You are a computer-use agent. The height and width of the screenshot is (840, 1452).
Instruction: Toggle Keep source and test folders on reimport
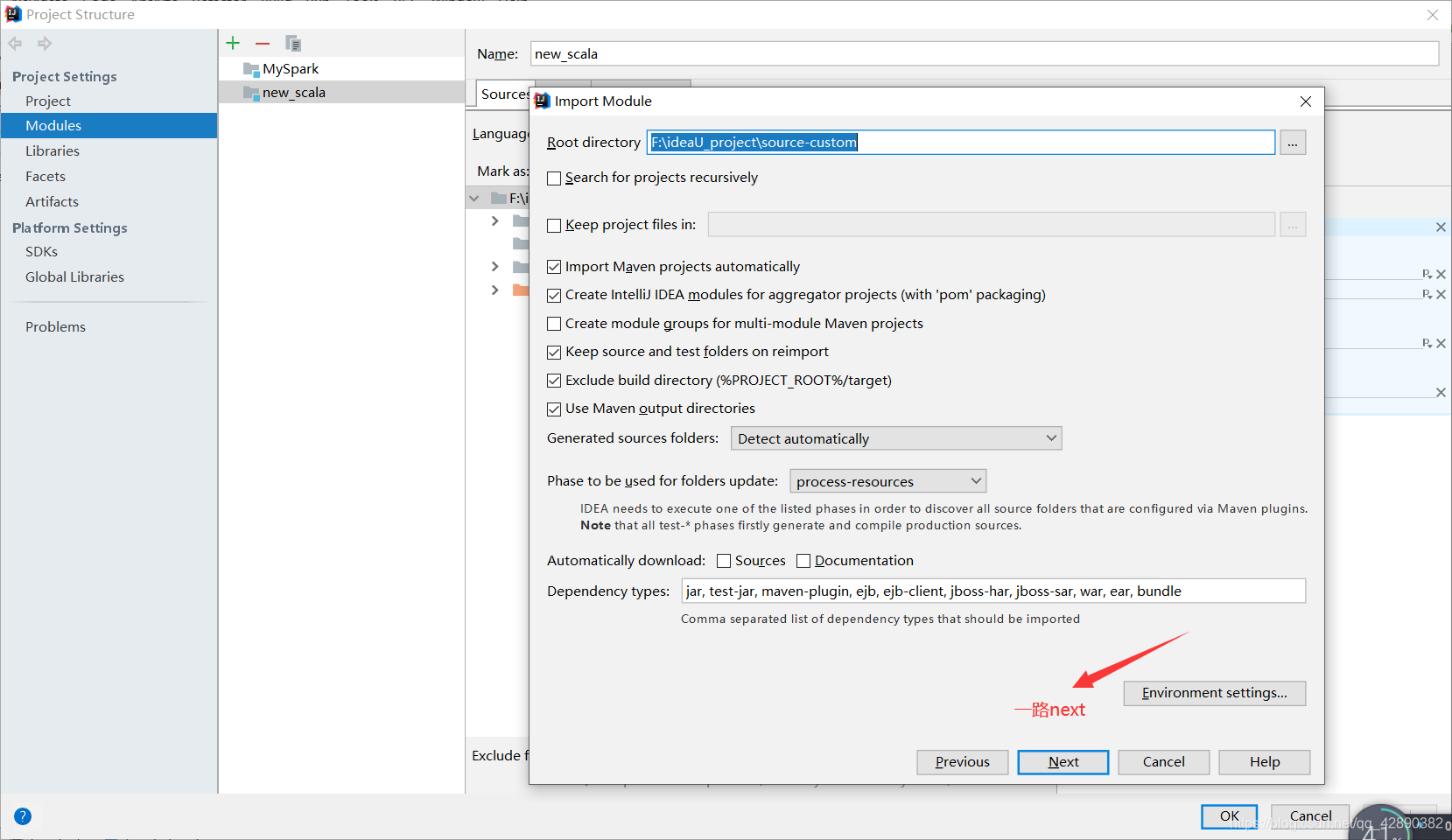[x=554, y=353]
